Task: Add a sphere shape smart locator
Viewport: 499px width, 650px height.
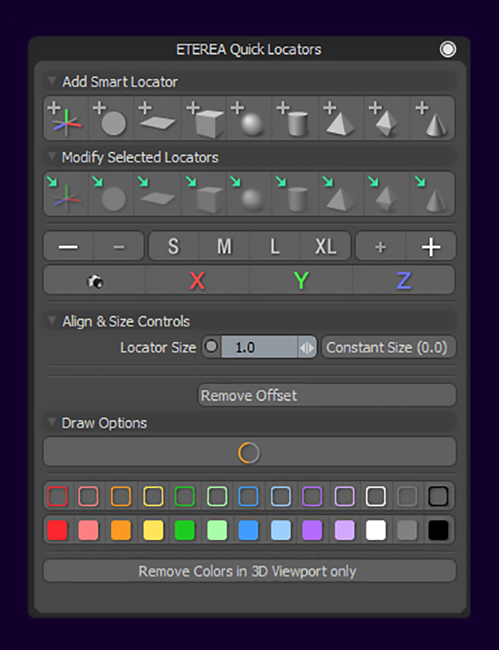Action: coord(249,119)
